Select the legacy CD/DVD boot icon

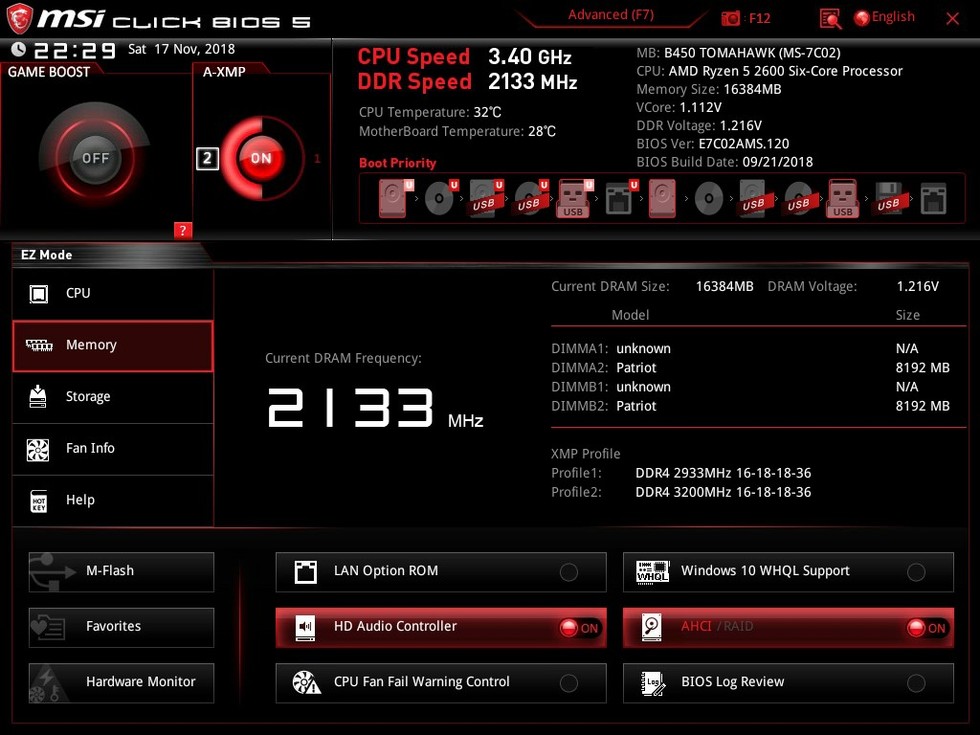[709, 199]
